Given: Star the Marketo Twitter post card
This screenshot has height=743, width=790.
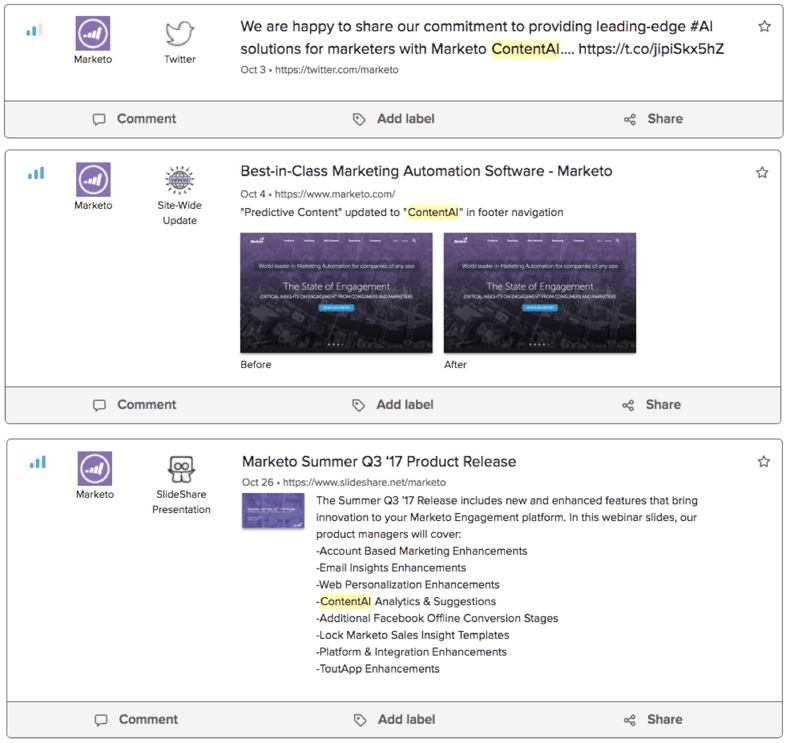Looking at the screenshot, I should click(765, 27).
